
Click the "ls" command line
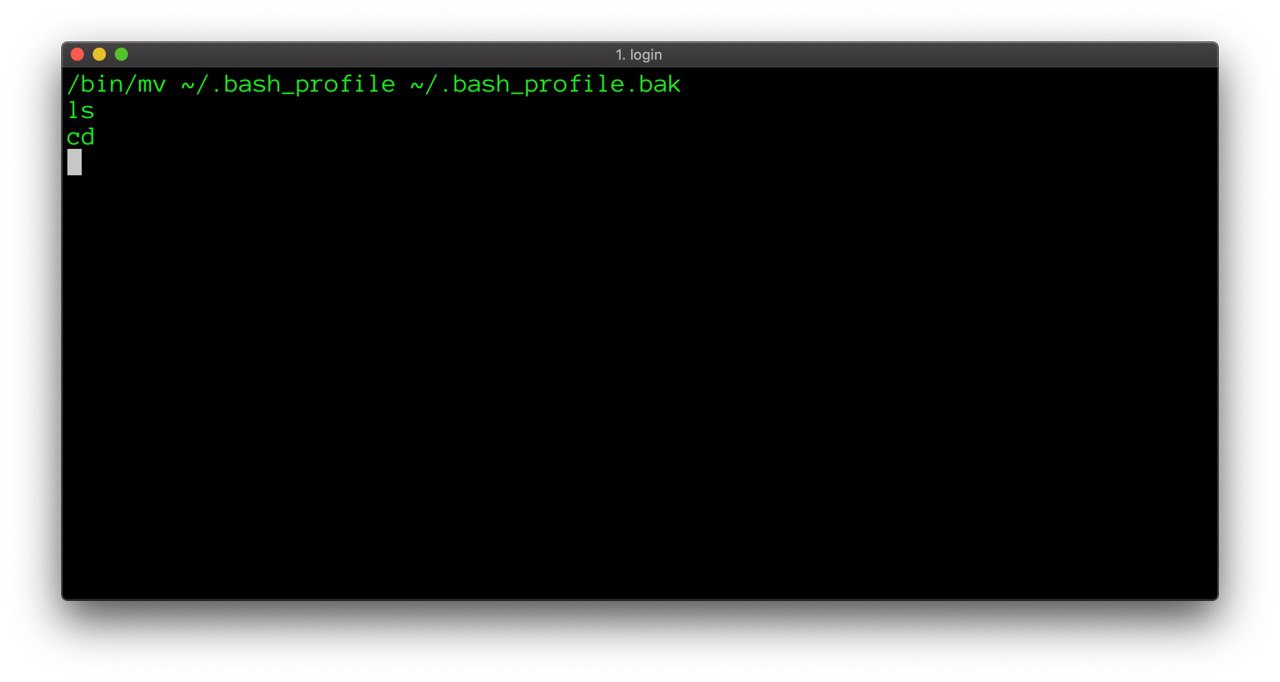[81, 111]
